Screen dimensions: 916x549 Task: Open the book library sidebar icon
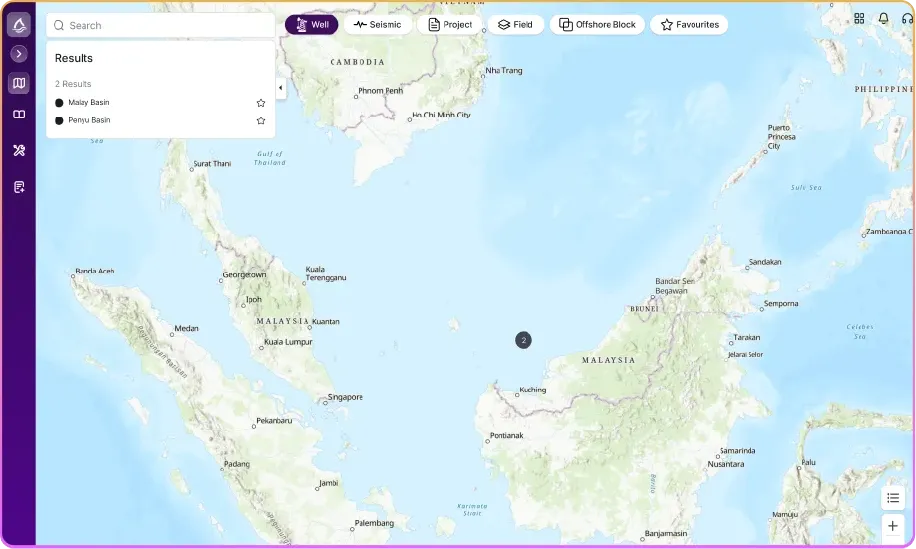[x=18, y=115]
